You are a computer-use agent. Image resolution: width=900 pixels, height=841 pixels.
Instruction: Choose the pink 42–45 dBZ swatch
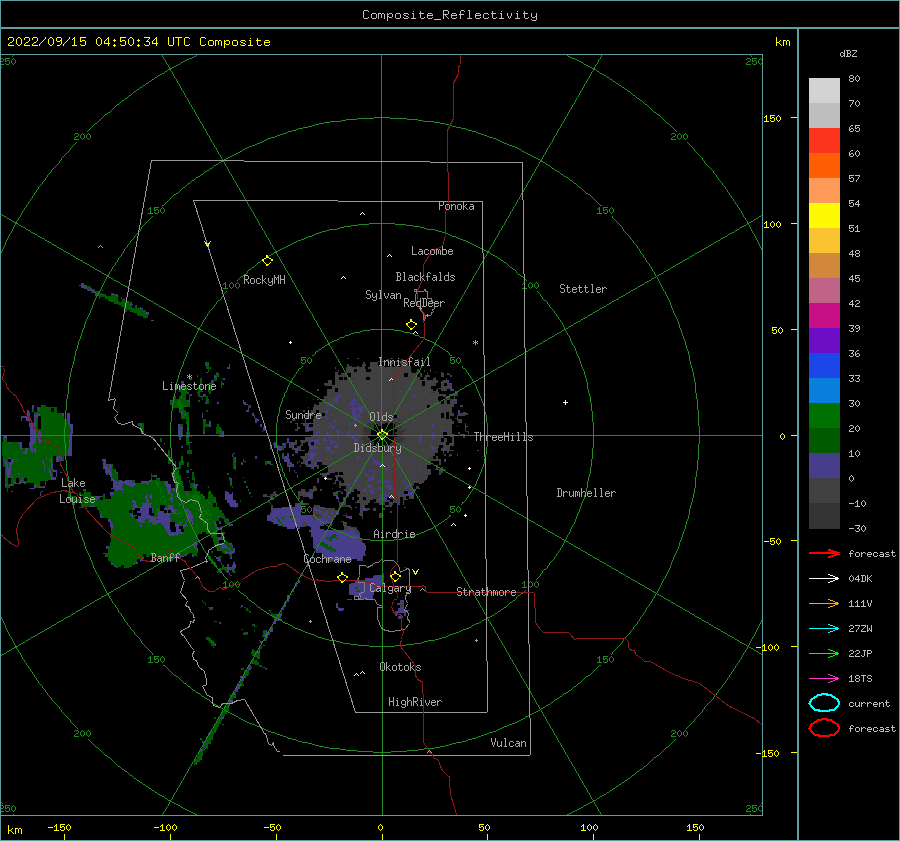tap(824, 291)
